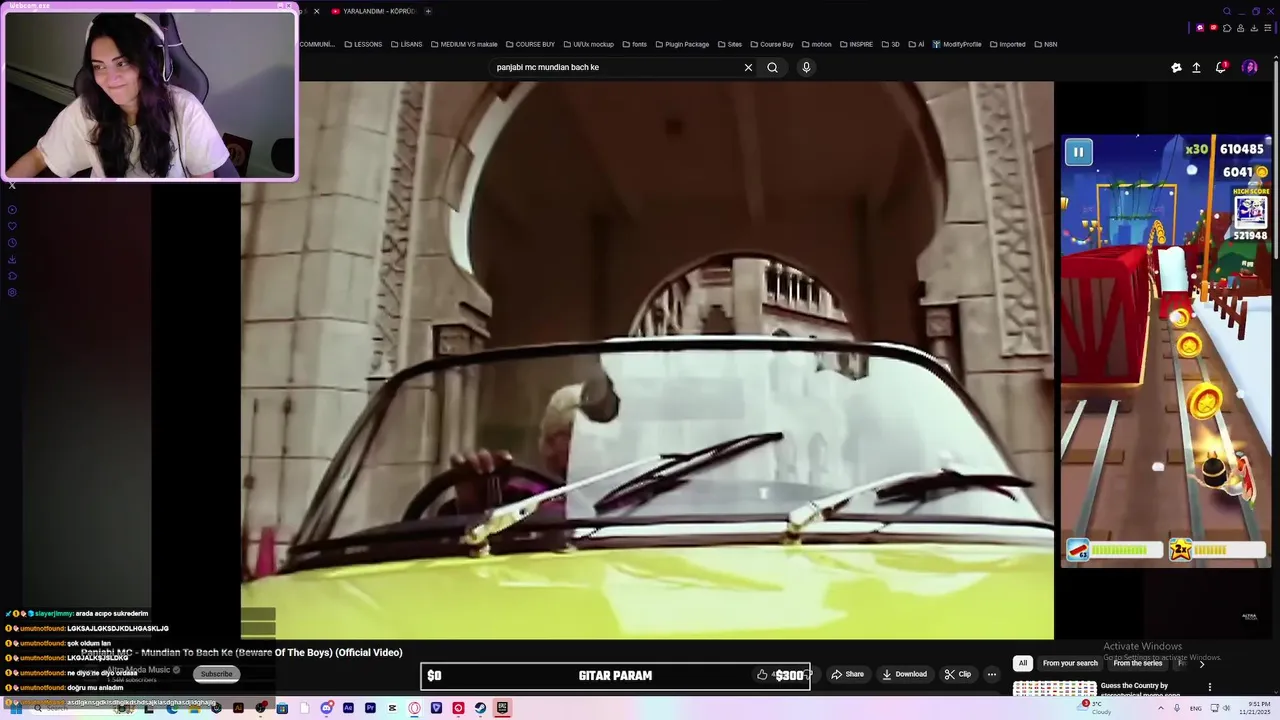Pause the Subway Surfers game
1280x720 pixels.
[1078, 152]
